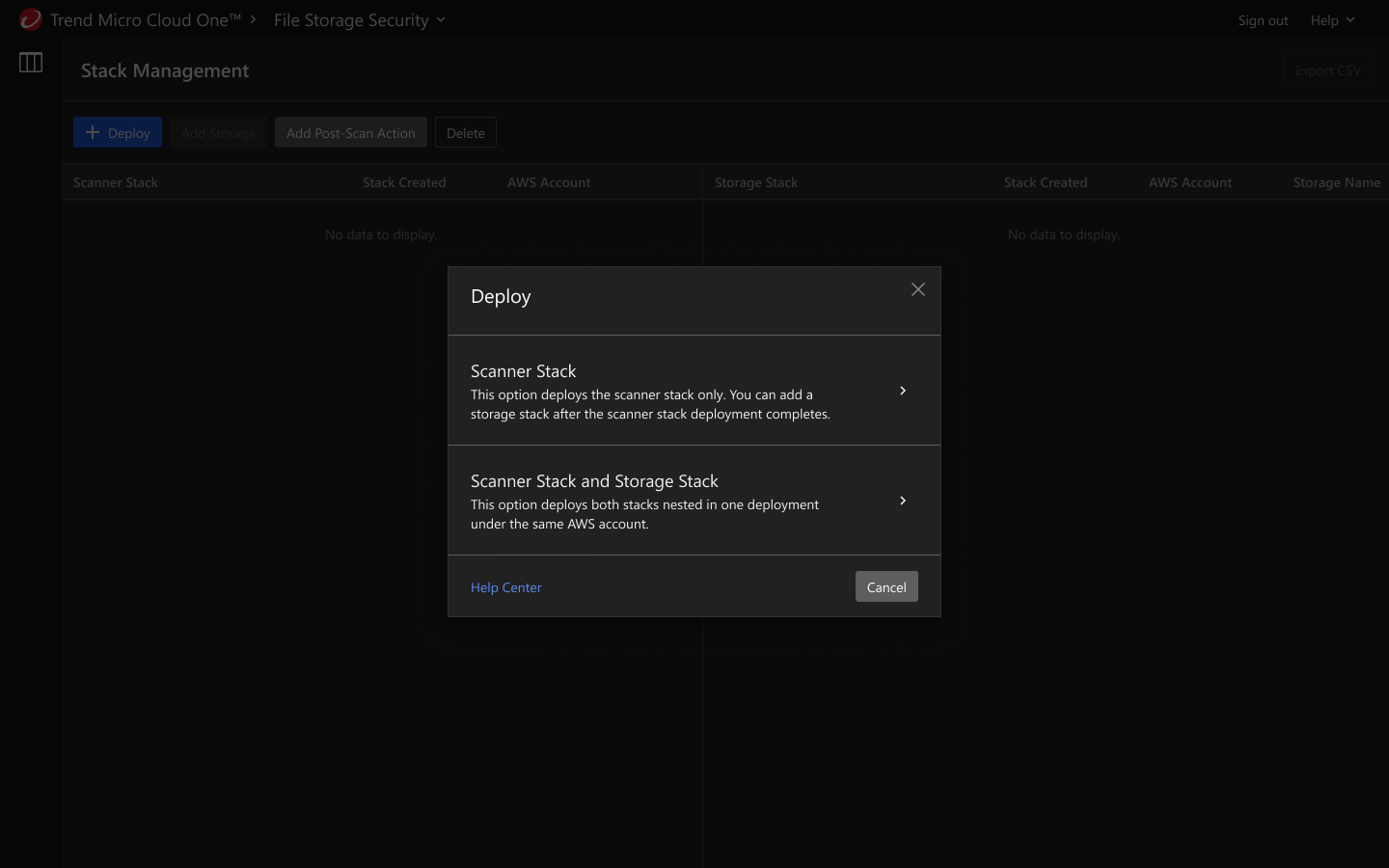This screenshot has height=868, width=1389.
Task: Click the Delete button
Action: pos(465,133)
